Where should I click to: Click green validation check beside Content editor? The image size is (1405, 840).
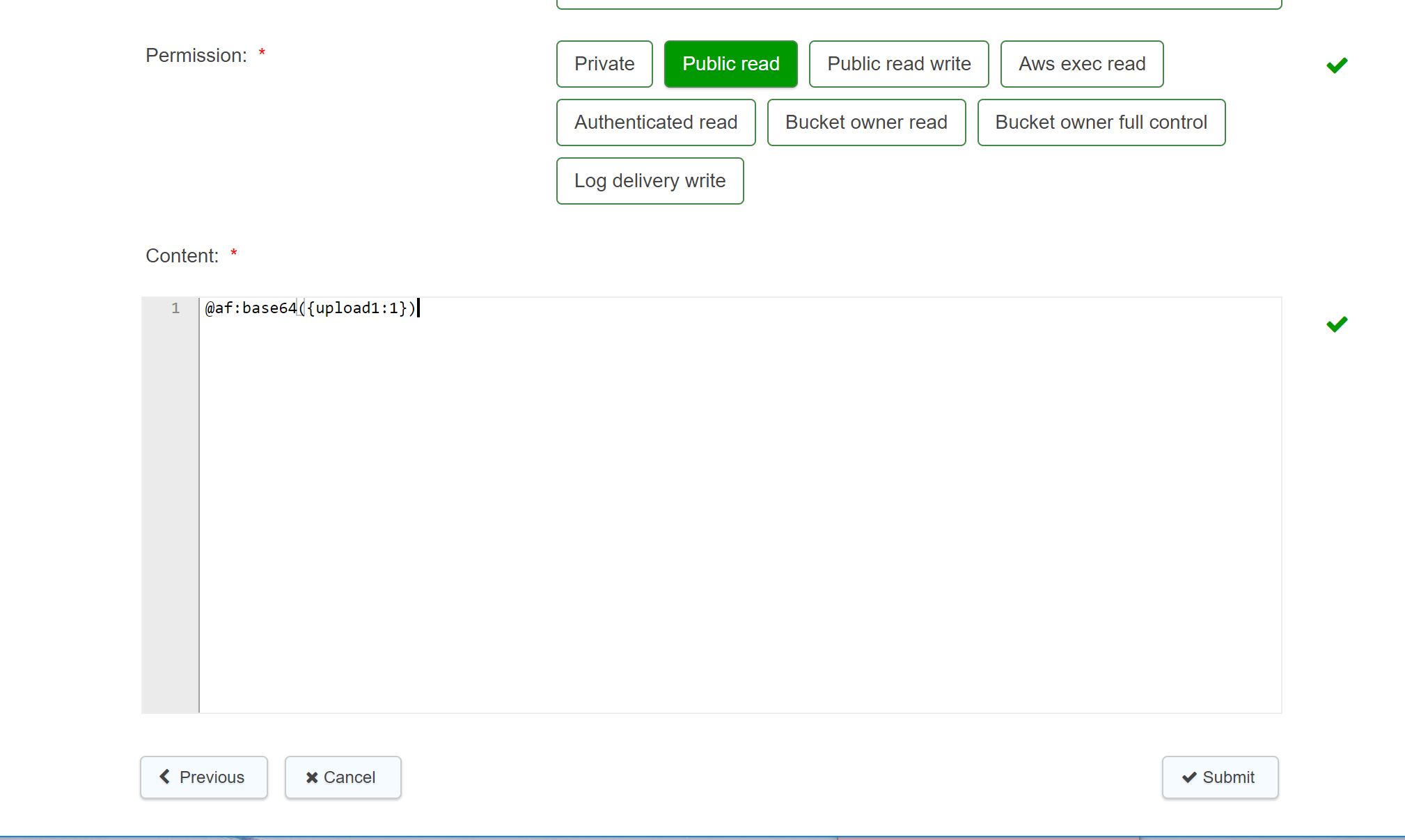[1336, 324]
